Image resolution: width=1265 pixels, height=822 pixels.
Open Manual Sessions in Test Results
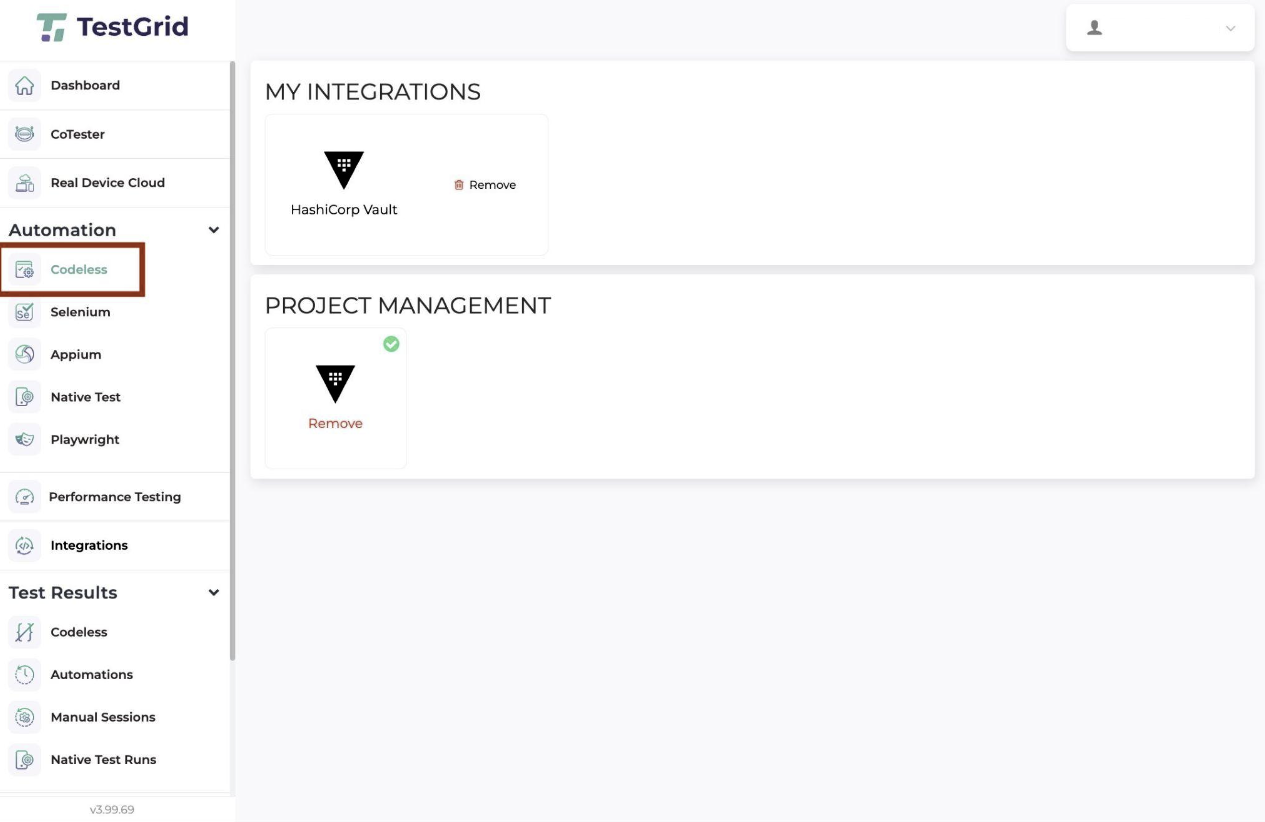(103, 717)
